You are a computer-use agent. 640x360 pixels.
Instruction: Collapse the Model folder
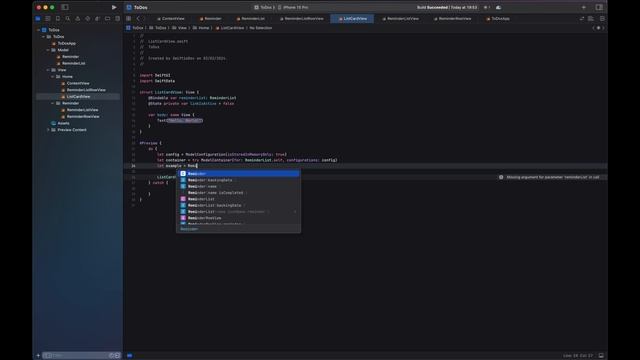pos(48,50)
